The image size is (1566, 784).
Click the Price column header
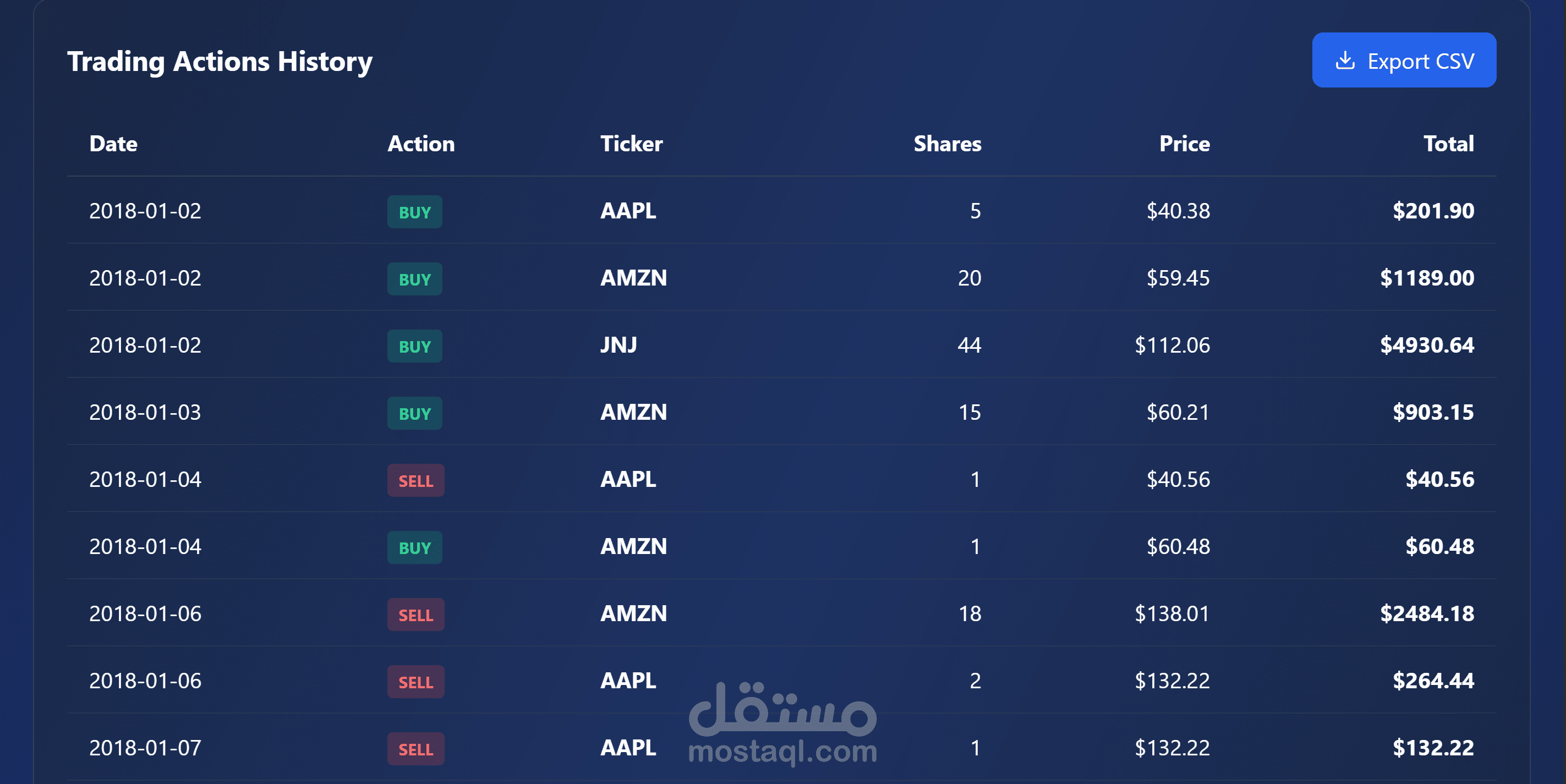pos(1184,144)
